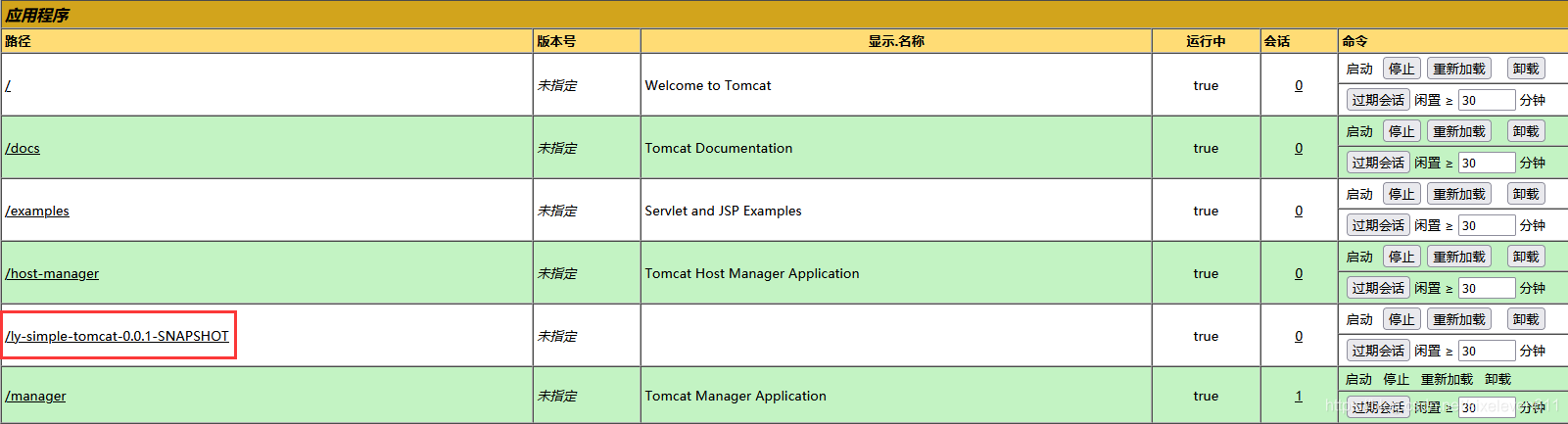Select the 会话 column header
This screenshot has height=424, width=1568.
click(x=1277, y=41)
